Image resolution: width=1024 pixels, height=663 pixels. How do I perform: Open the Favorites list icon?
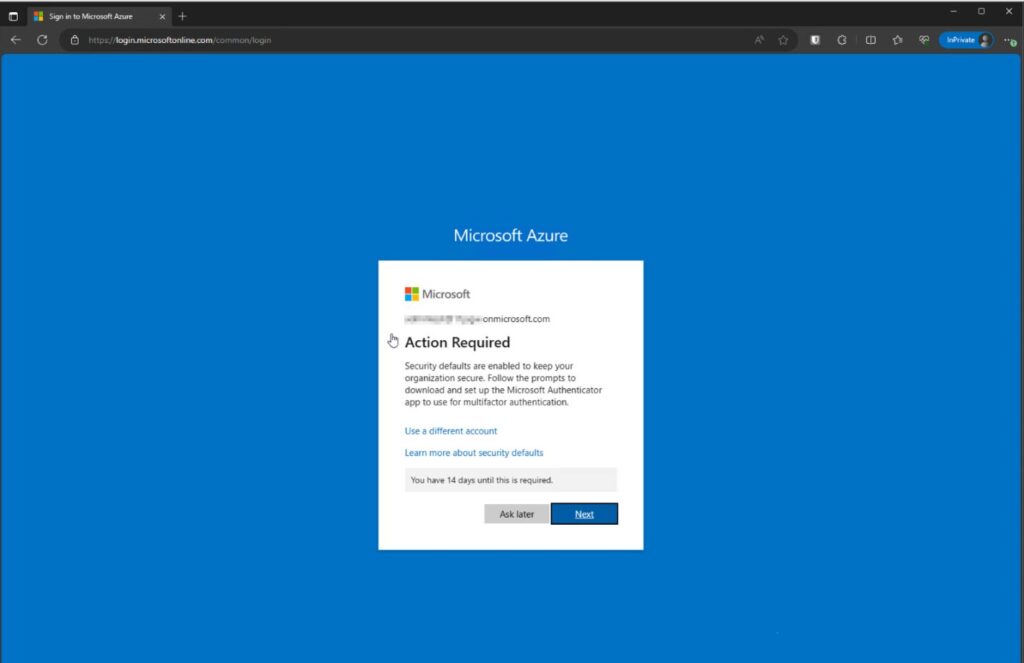(897, 40)
